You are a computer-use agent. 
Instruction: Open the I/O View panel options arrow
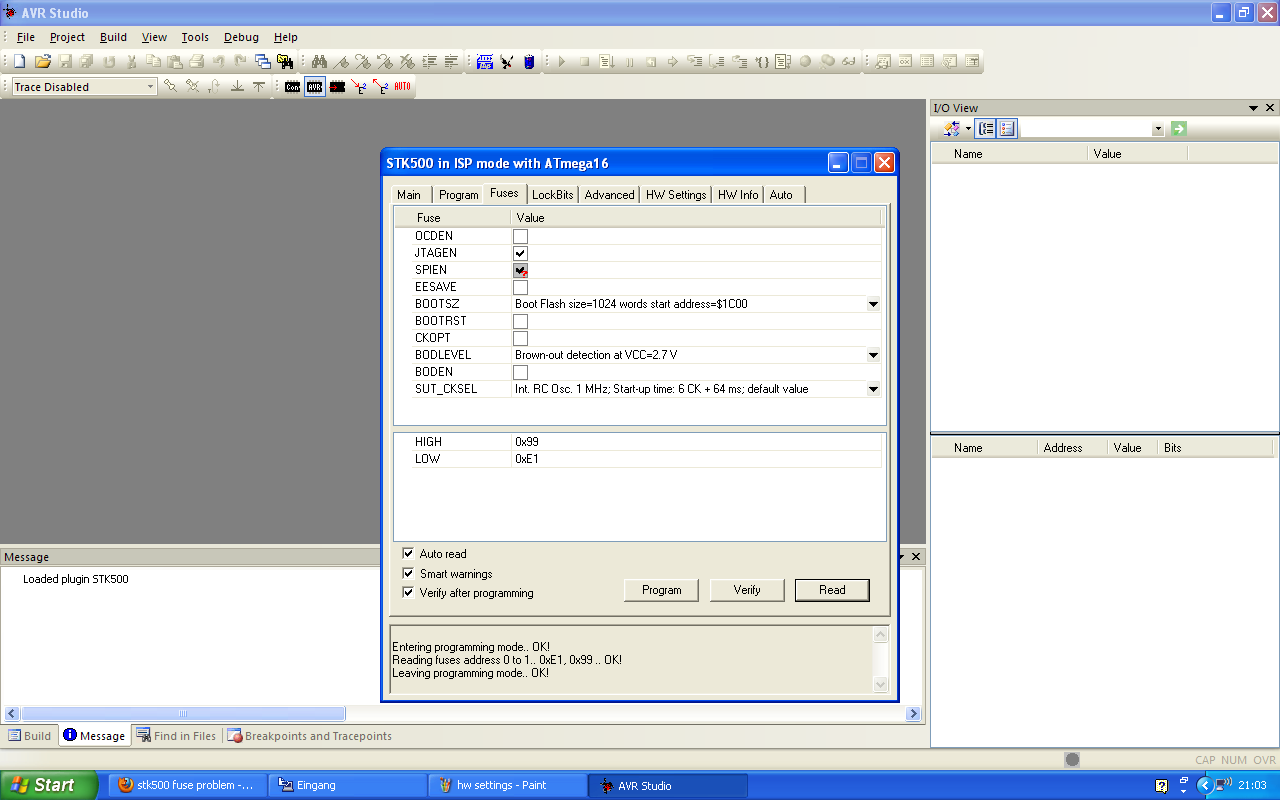coord(1253,108)
